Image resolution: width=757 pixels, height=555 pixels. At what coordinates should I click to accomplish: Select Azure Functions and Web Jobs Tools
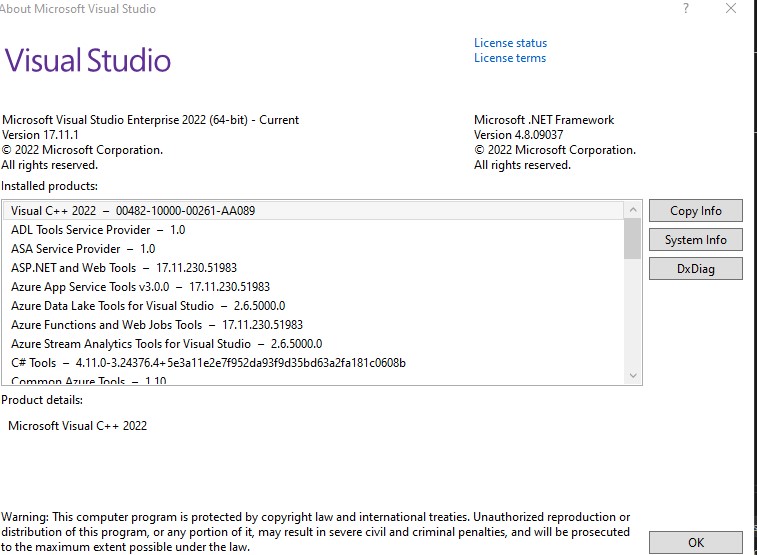coord(313,325)
